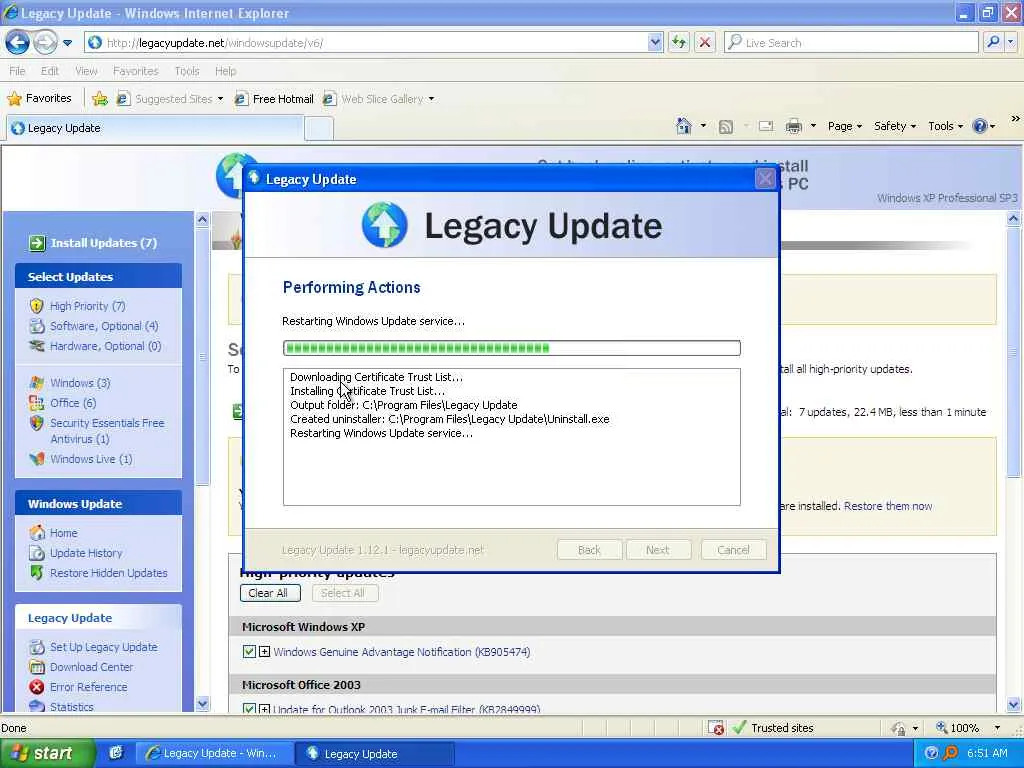Open the File menu

[x=18, y=71]
